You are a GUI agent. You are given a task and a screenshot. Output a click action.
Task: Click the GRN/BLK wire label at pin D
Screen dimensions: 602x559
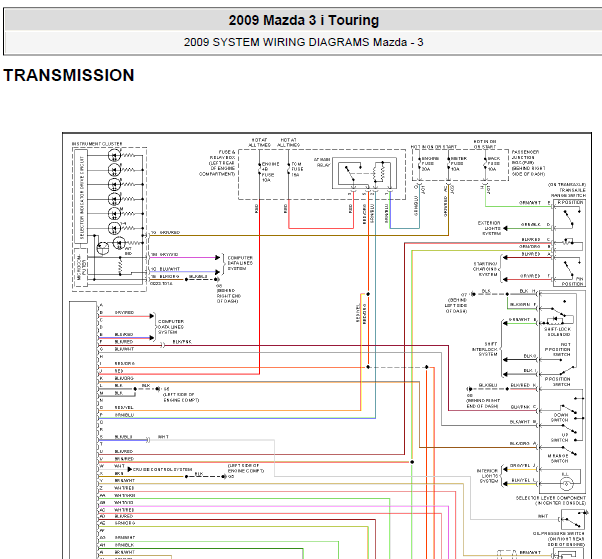(531, 225)
